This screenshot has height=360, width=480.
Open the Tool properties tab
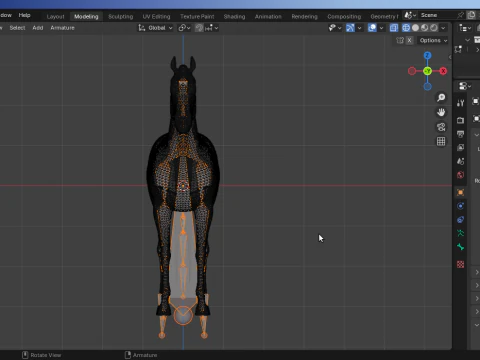(x=461, y=103)
